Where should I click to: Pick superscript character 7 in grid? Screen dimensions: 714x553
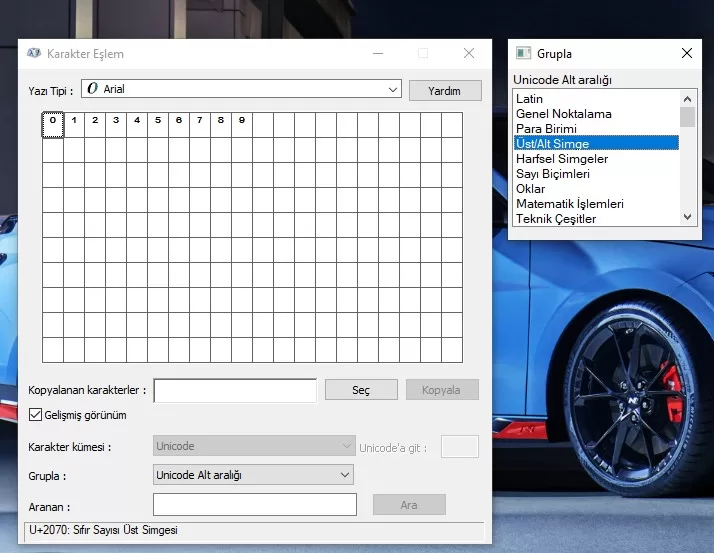tap(200, 124)
